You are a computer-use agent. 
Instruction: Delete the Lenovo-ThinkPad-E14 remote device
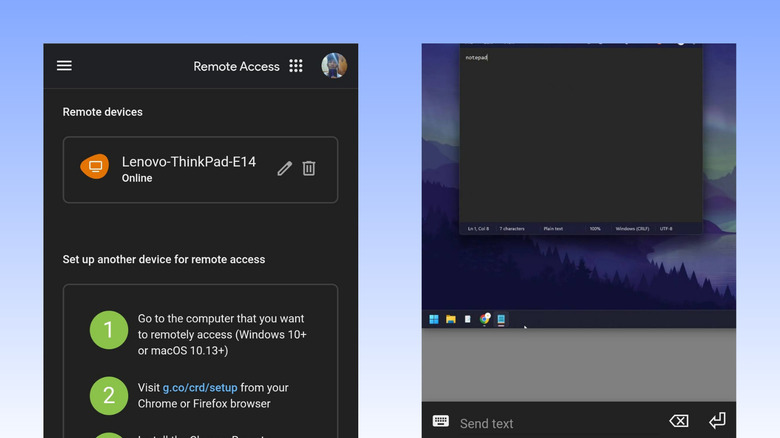point(309,169)
